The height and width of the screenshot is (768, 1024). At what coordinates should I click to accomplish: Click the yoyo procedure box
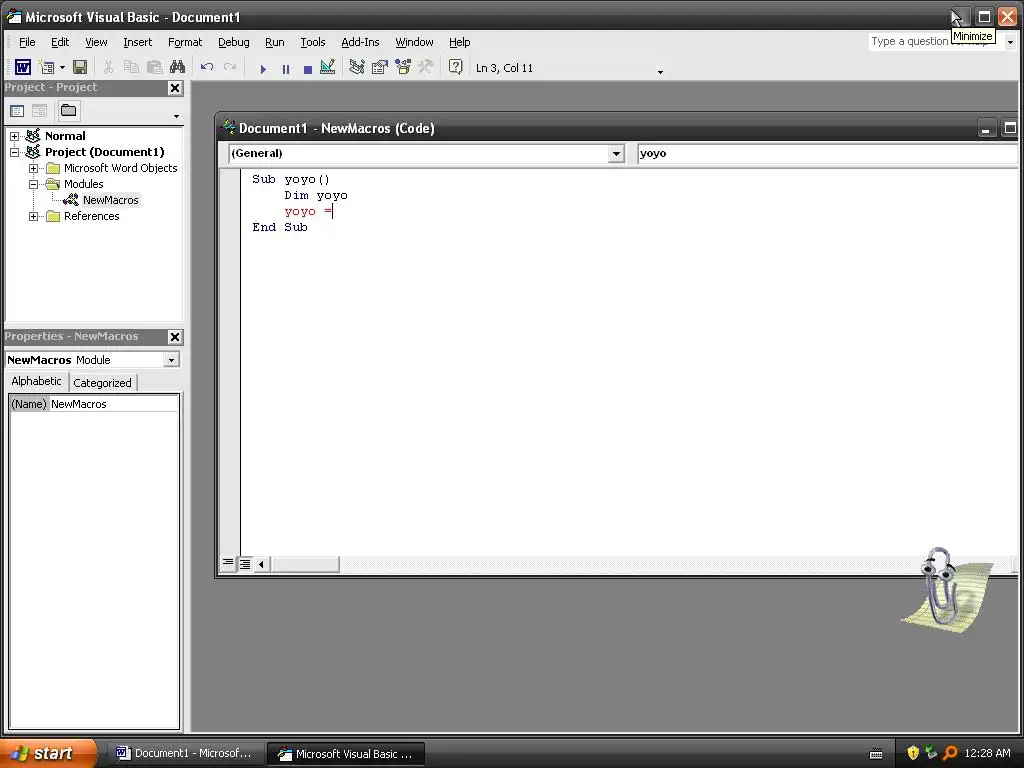point(827,153)
